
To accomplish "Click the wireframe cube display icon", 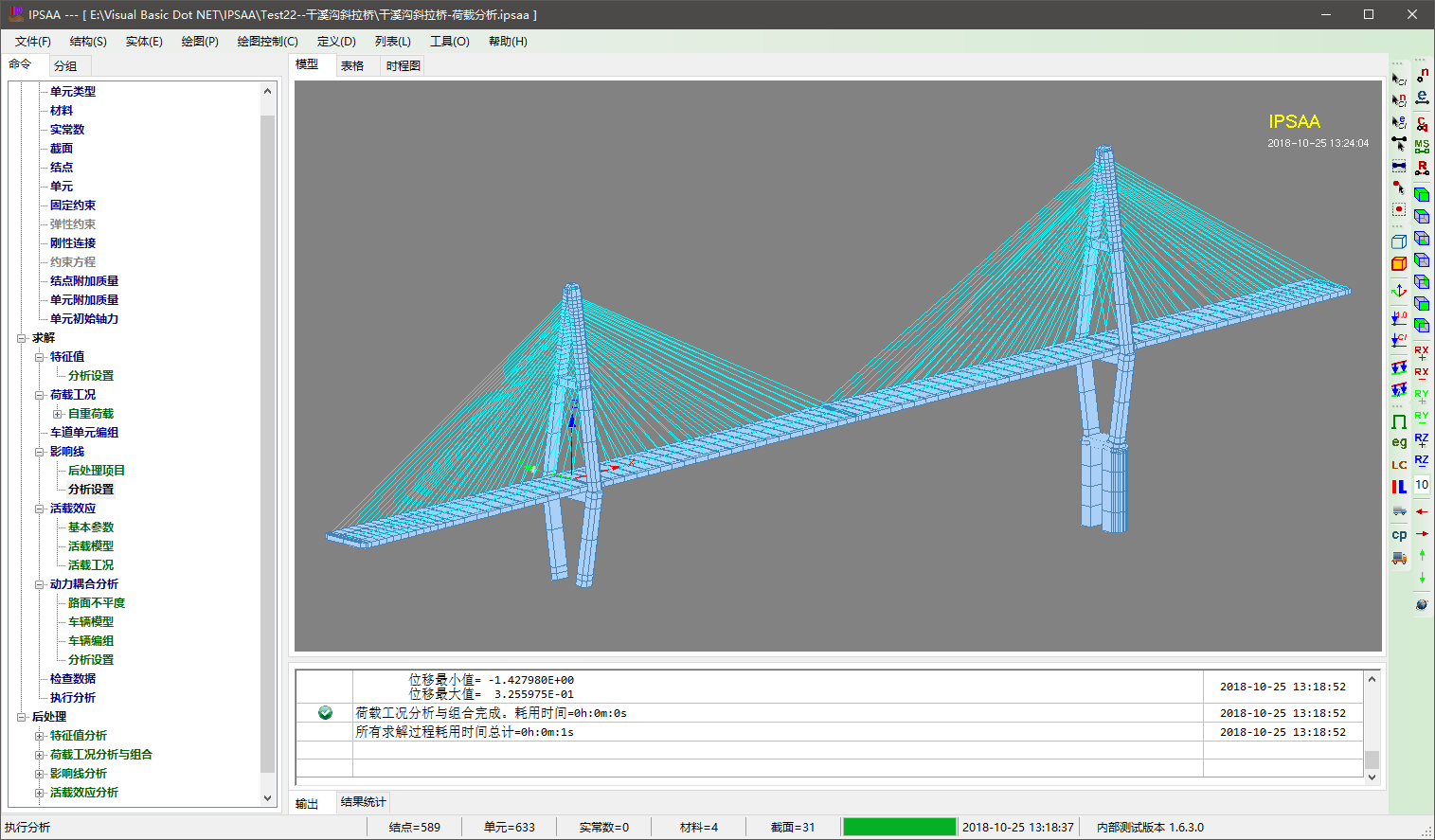I will pos(1399,241).
